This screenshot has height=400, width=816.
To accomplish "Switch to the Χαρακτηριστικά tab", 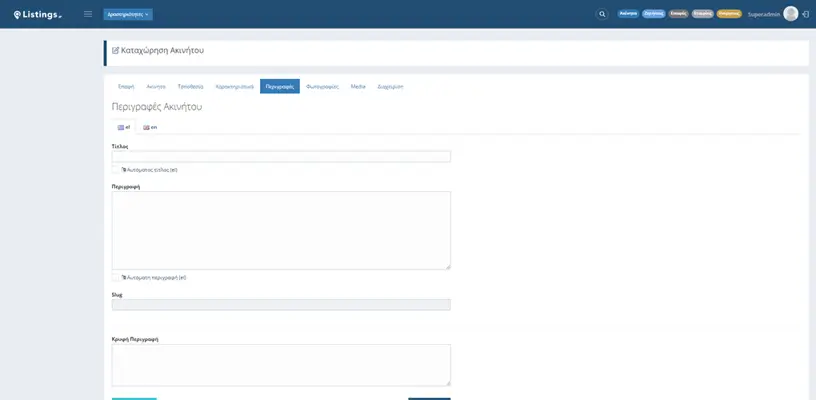I will 235,86.
